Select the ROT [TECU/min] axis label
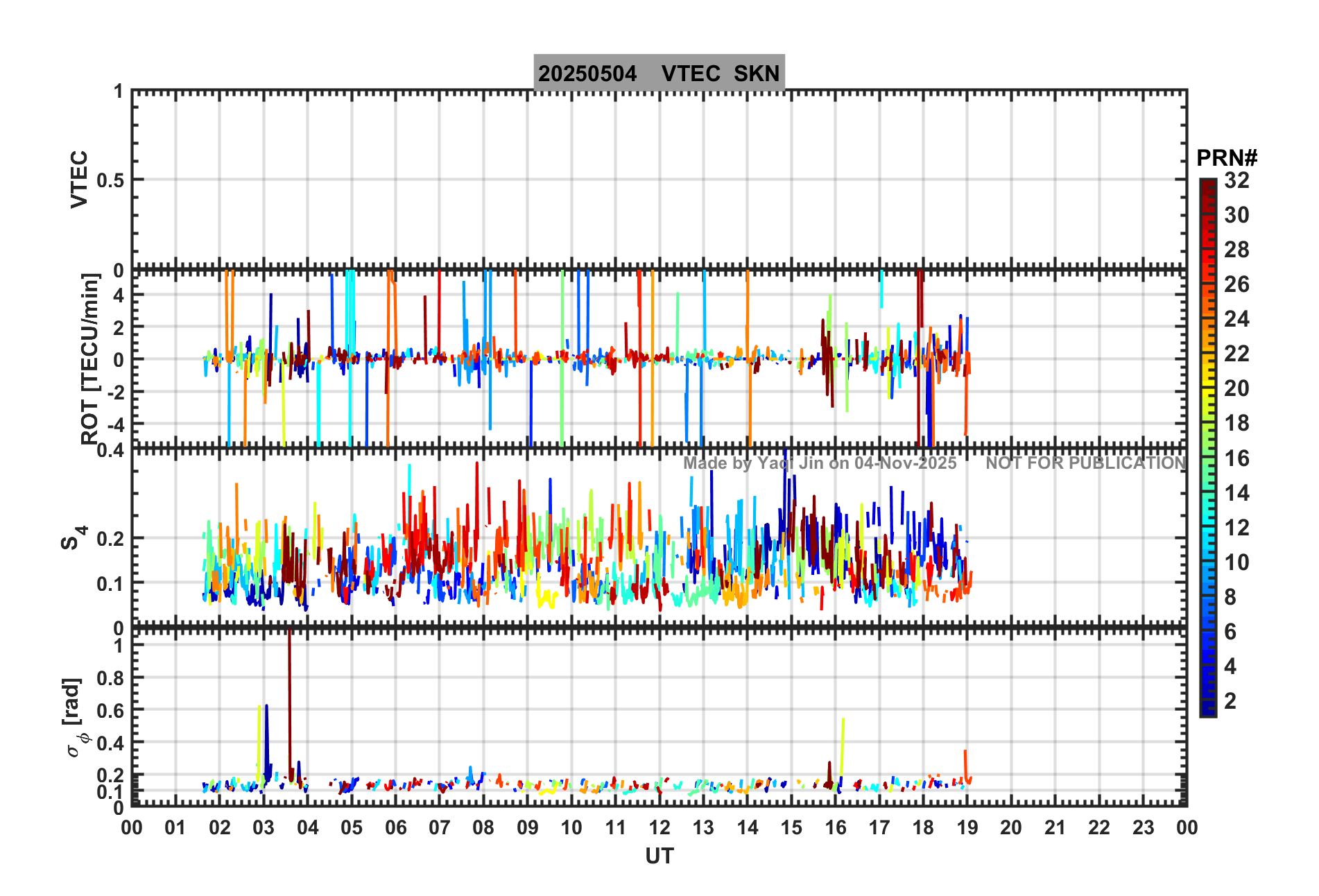 coord(90,359)
